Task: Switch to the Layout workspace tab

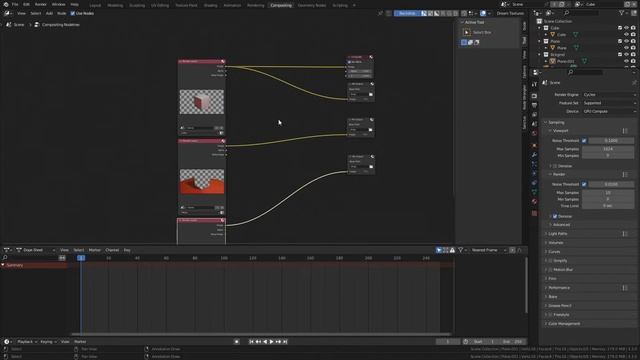Action: 95,5
